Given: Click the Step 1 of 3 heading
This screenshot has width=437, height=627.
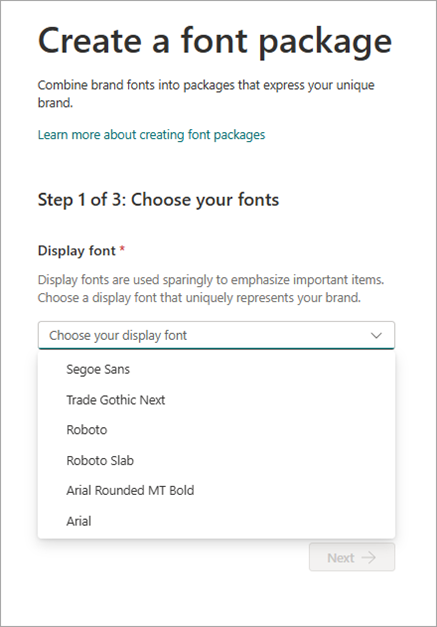Looking at the screenshot, I should 158,200.
